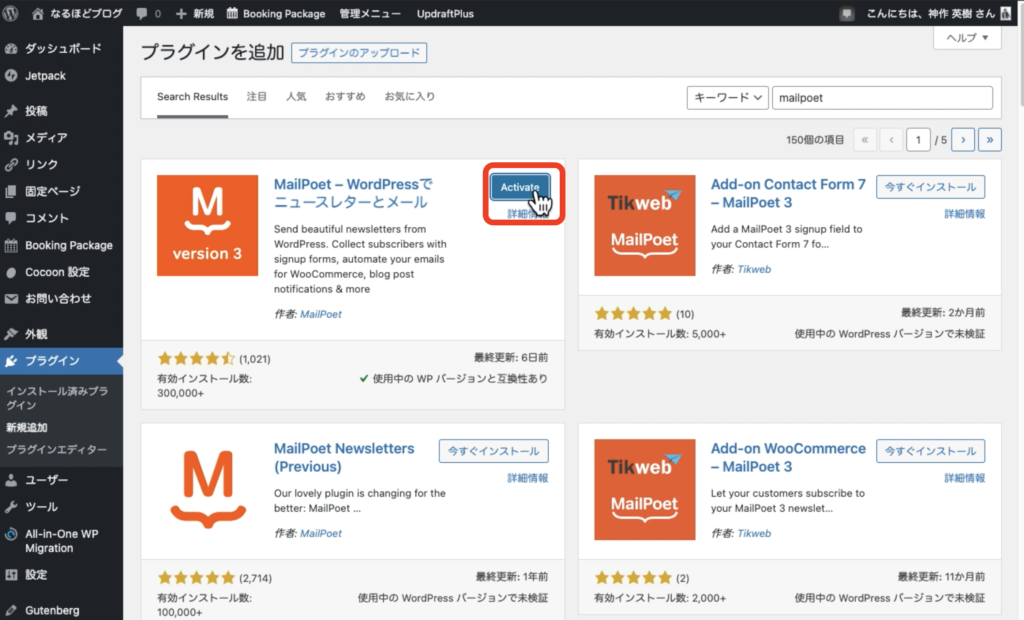Switch to the 人気 tab

click(296, 97)
